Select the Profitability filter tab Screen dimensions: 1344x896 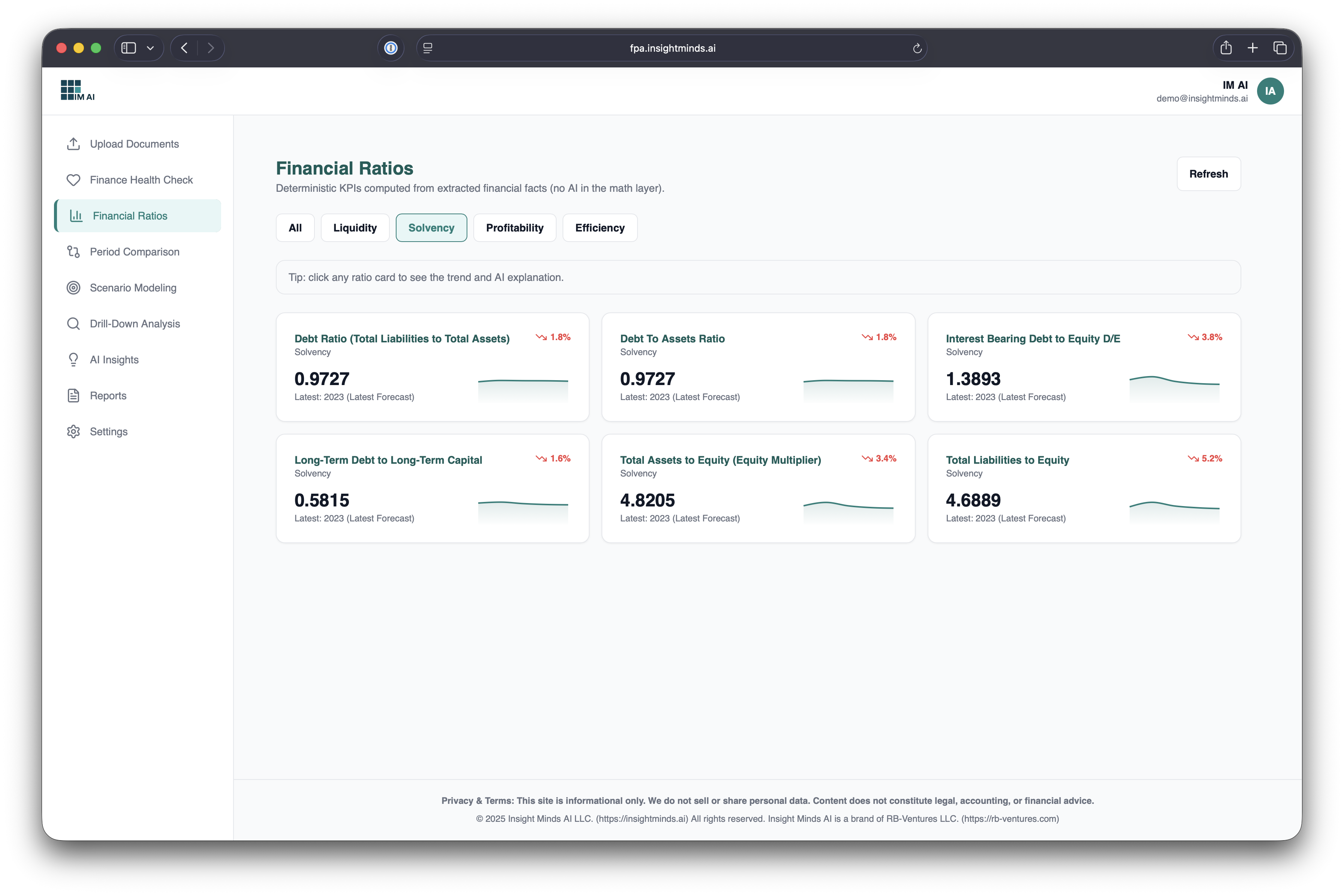pos(515,228)
